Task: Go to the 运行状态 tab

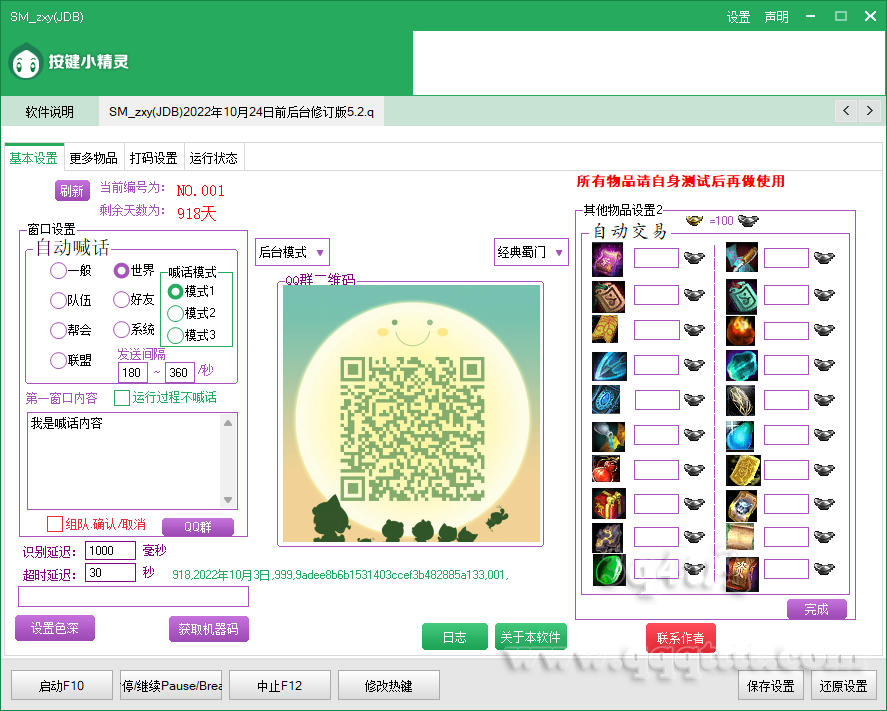Action: tap(214, 158)
